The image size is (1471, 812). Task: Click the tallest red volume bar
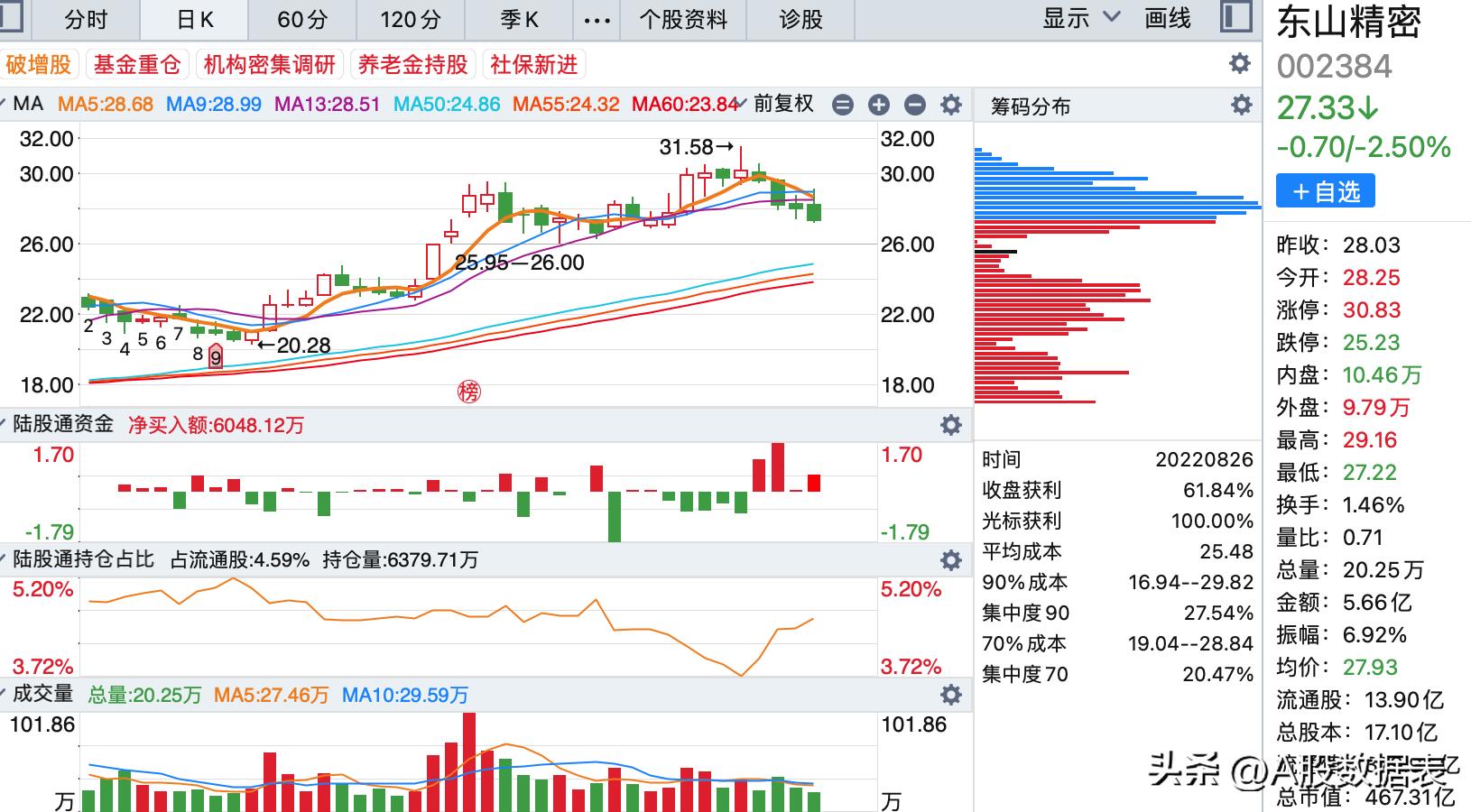[x=468, y=762]
